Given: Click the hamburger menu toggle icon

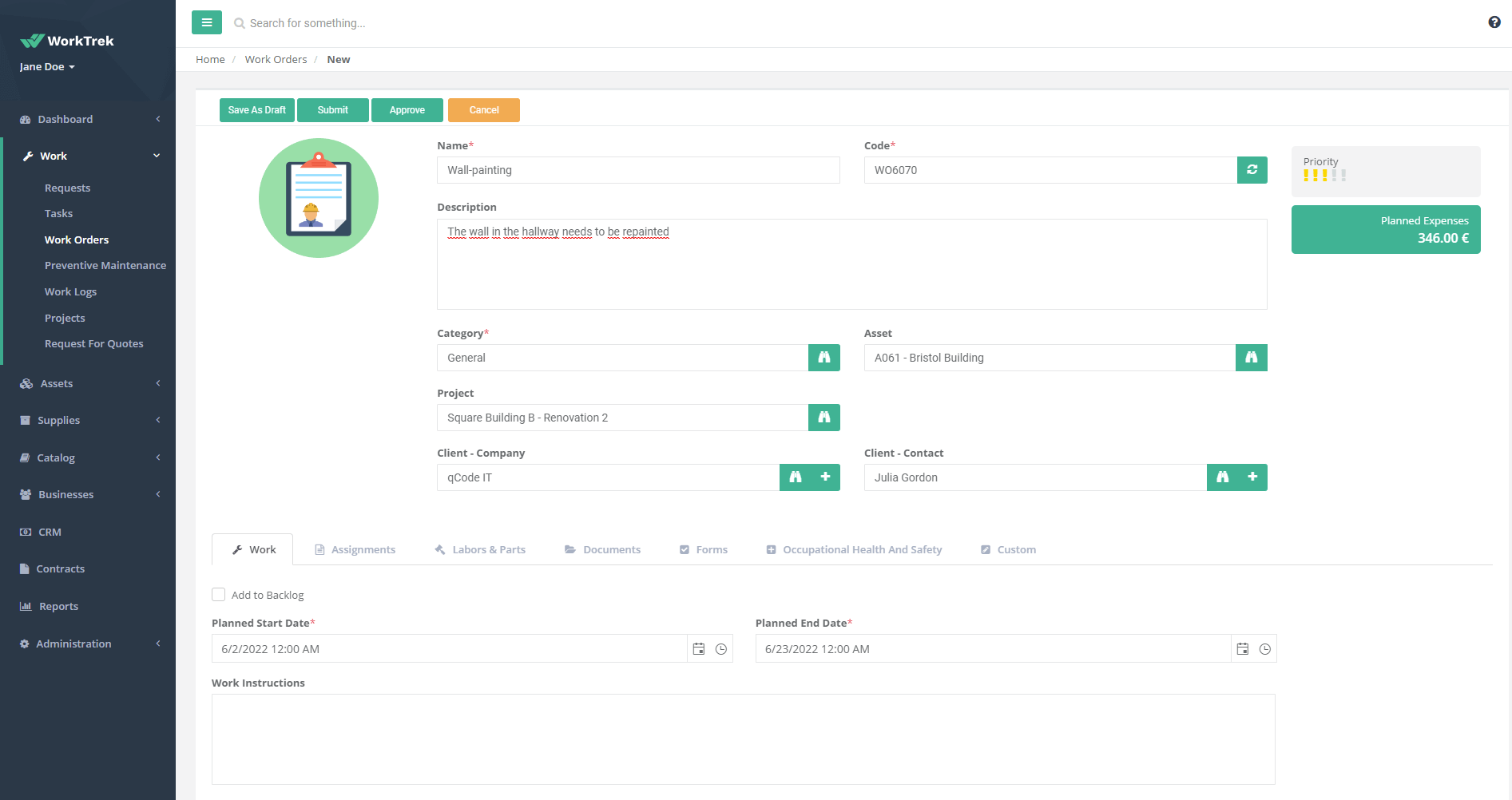Looking at the screenshot, I should coord(206,22).
